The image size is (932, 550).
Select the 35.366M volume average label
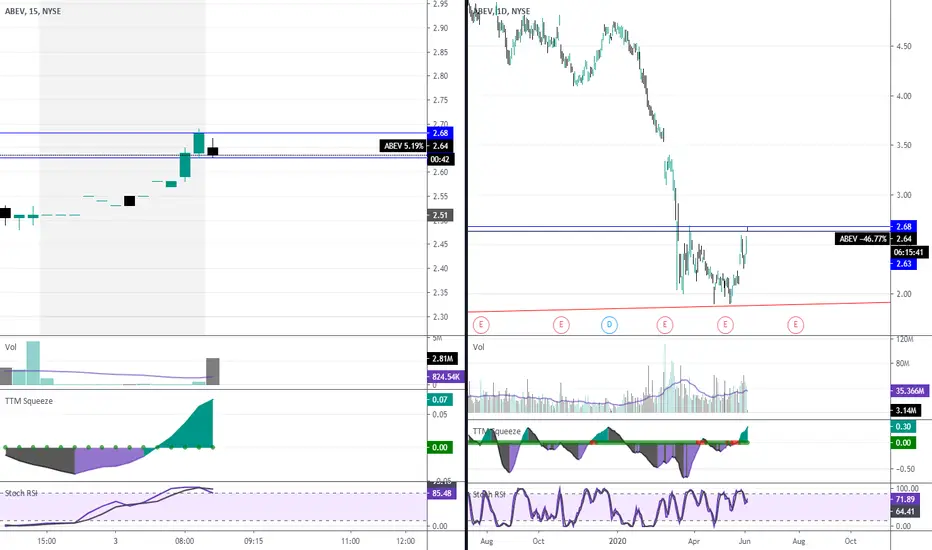[x=909, y=391]
